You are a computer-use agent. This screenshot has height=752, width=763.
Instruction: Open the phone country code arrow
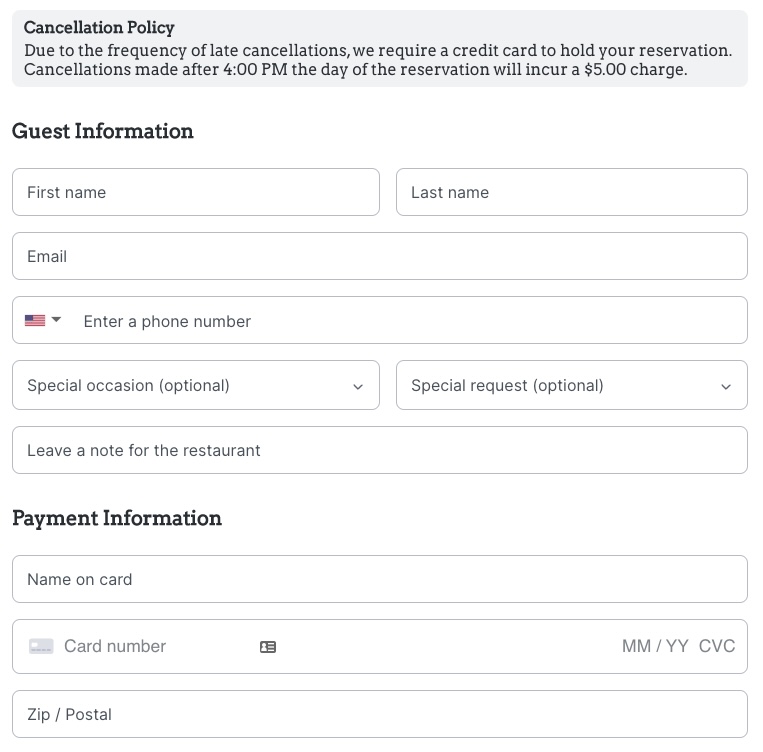[x=56, y=320]
